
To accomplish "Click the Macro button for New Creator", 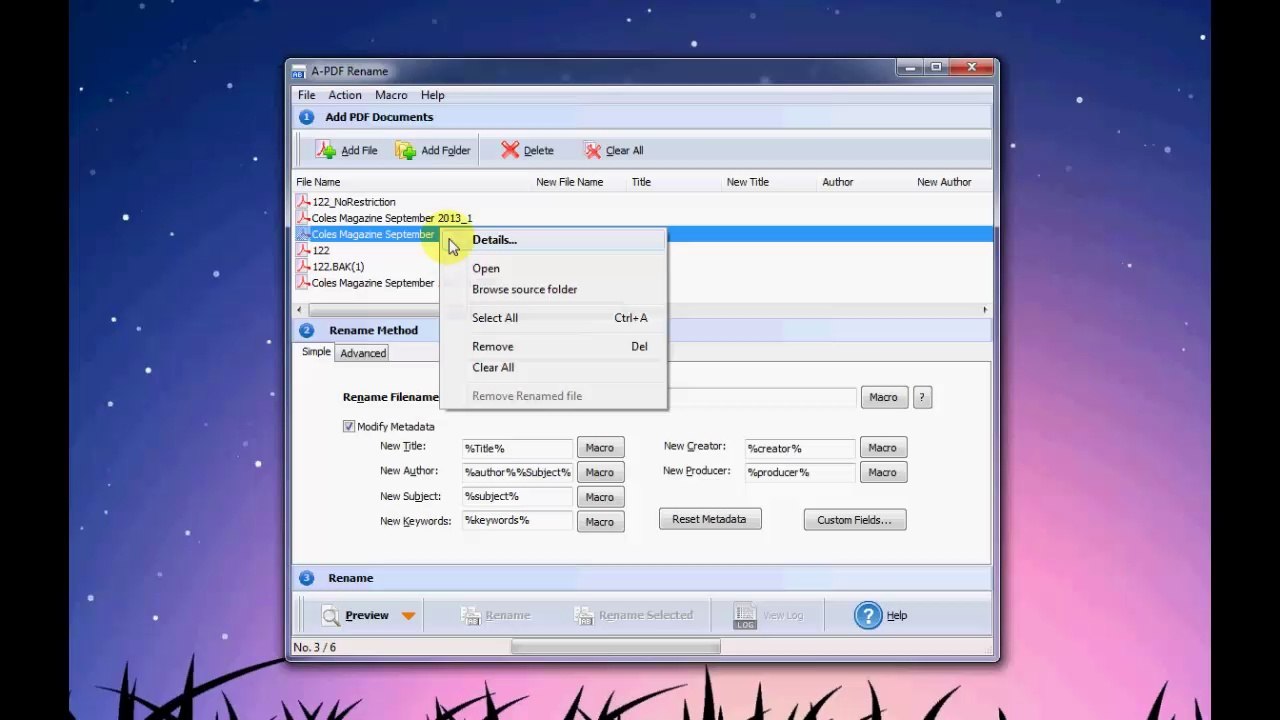I will pos(882,448).
